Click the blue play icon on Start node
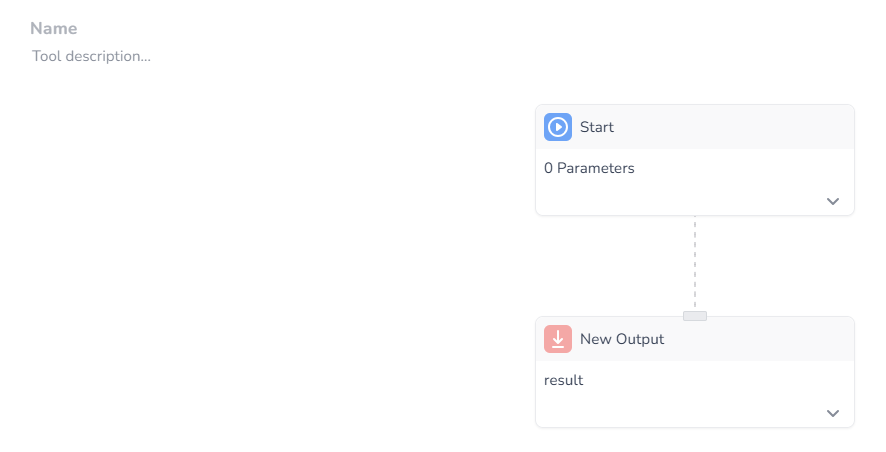Screen dimensions: 886x452 pyautogui.click(x=558, y=127)
